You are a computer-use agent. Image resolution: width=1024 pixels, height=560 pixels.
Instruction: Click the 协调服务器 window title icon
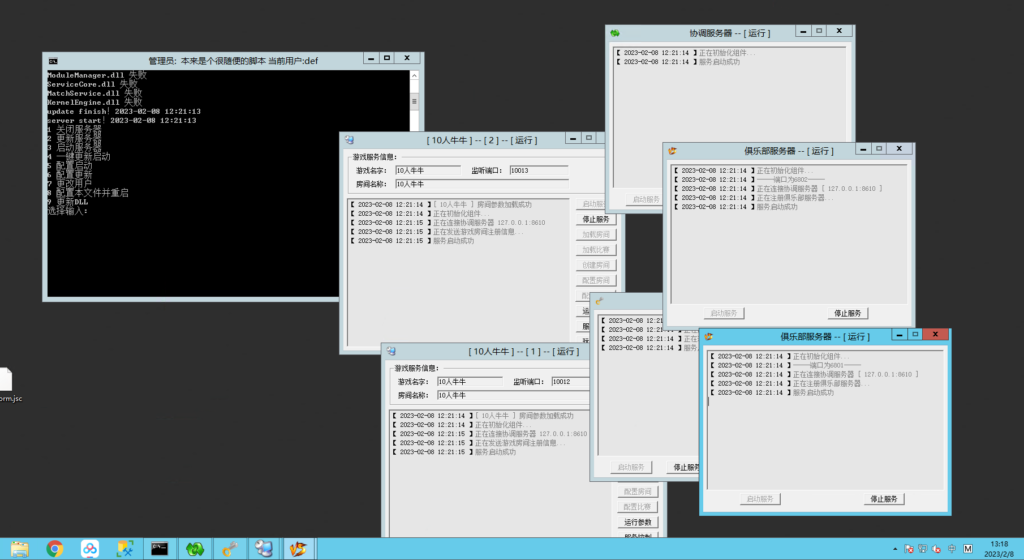point(616,32)
